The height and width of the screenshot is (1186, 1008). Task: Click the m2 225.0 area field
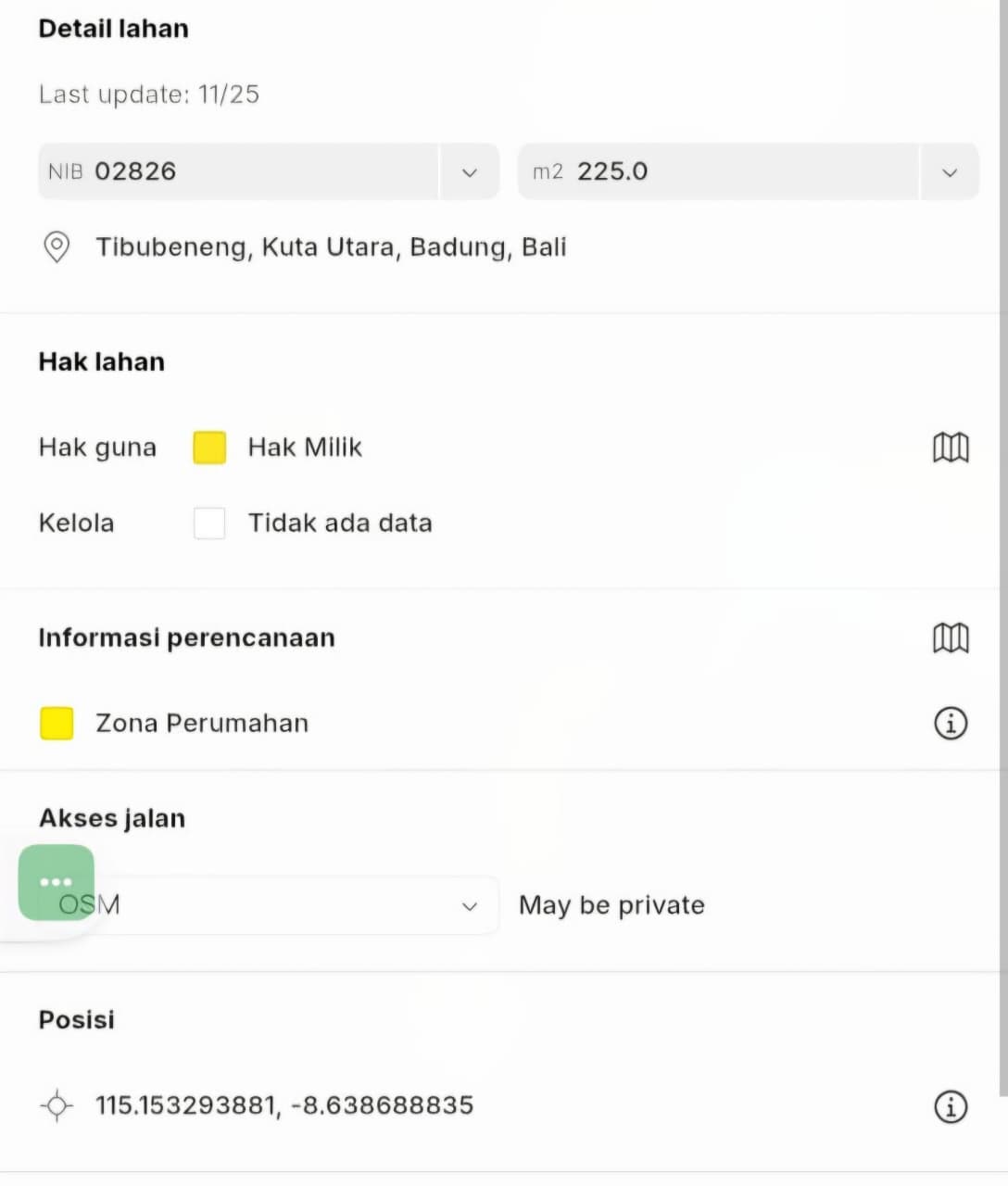718,171
